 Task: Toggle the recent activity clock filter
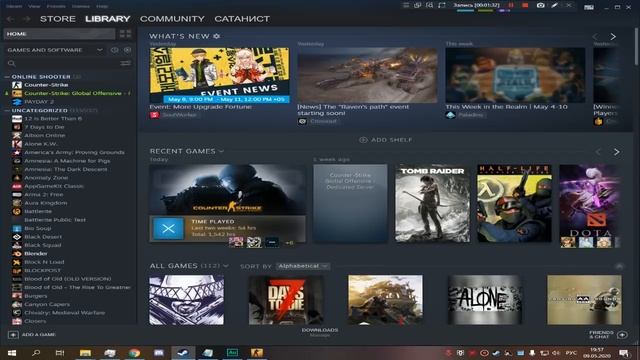pyautogui.click(x=115, y=50)
